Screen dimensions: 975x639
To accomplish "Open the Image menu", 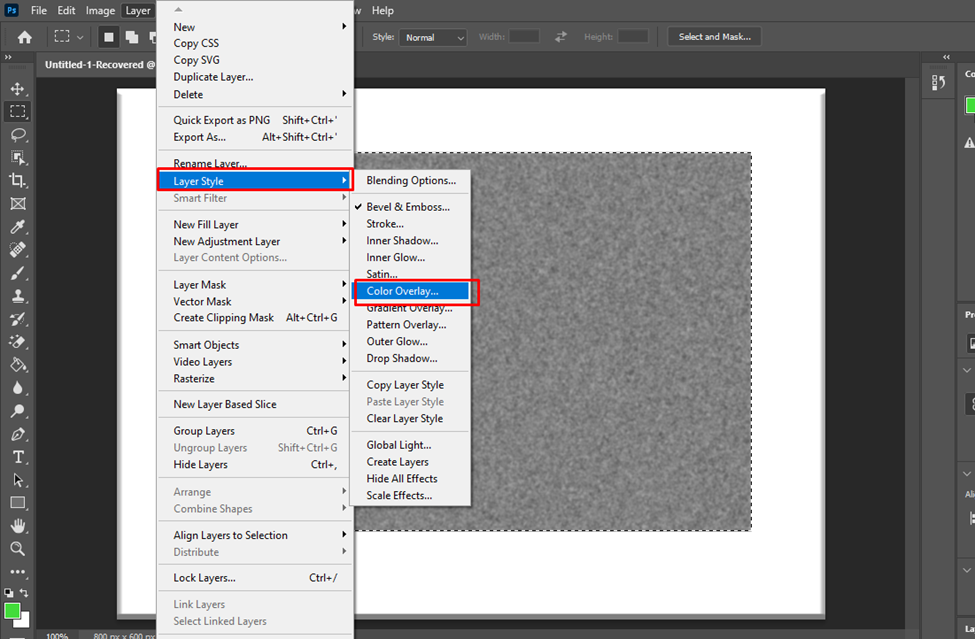I will [100, 11].
